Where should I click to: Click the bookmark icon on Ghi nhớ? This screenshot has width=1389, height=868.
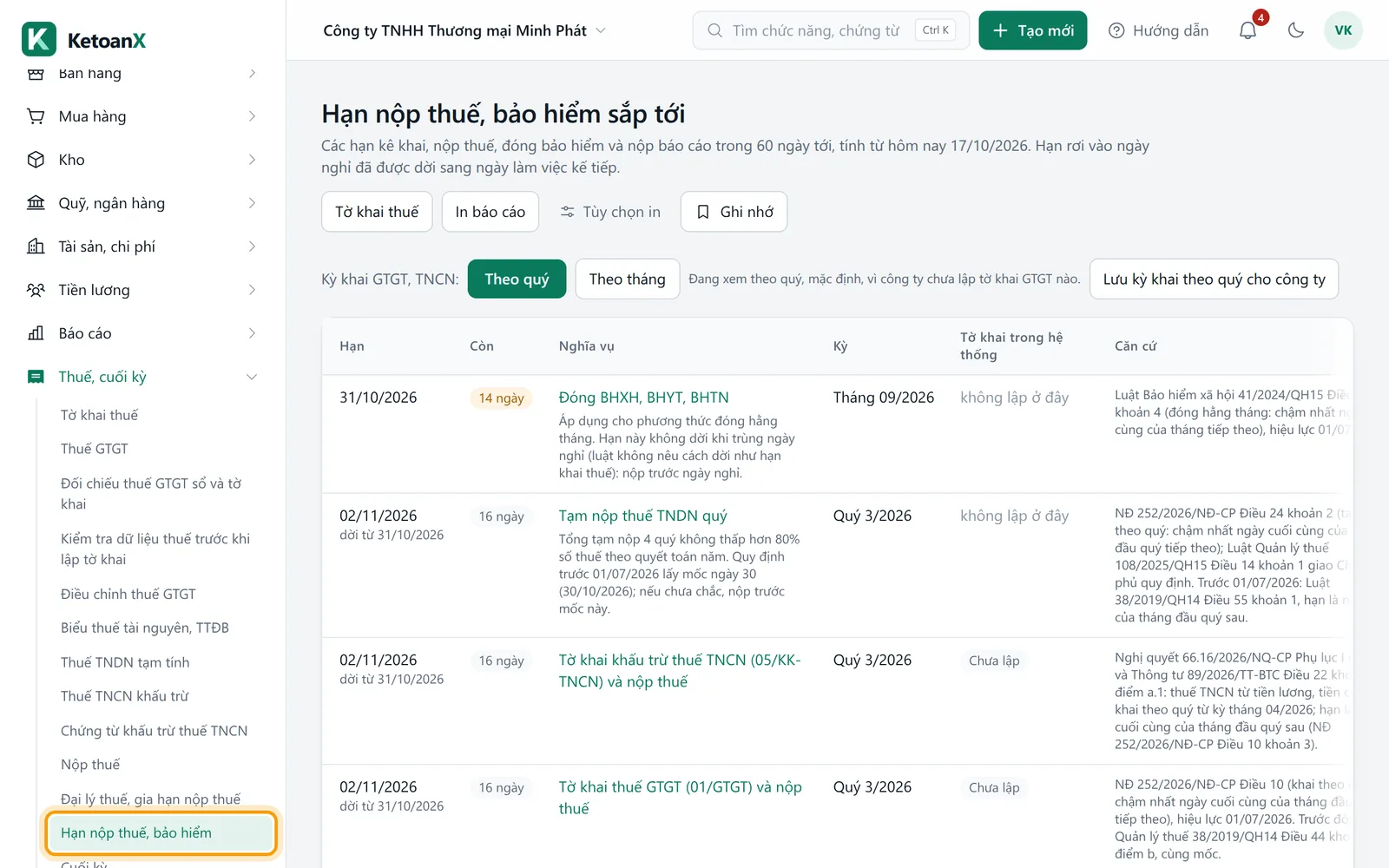pyautogui.click(x=704, y=212)
